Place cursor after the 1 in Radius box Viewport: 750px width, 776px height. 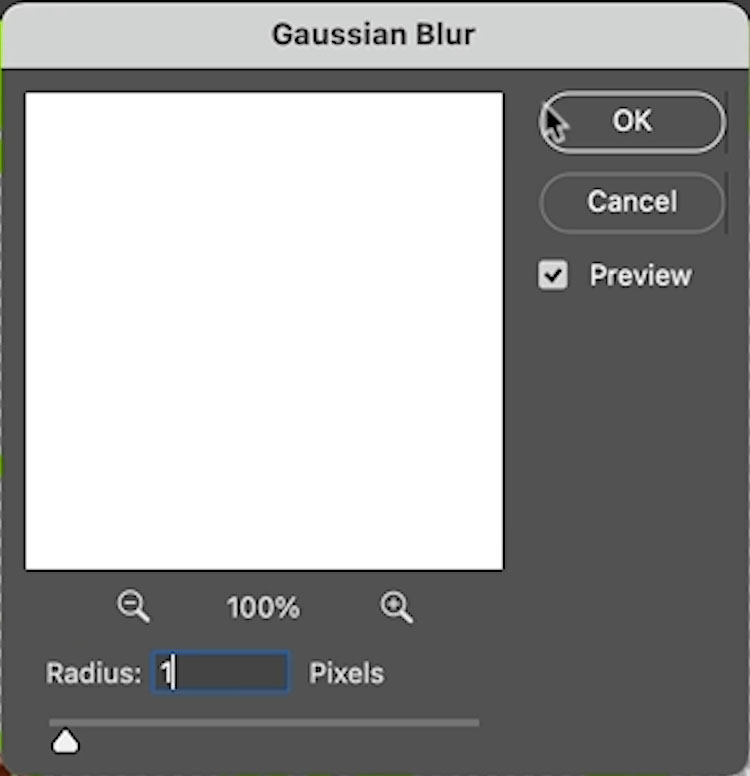pos(173,673)
